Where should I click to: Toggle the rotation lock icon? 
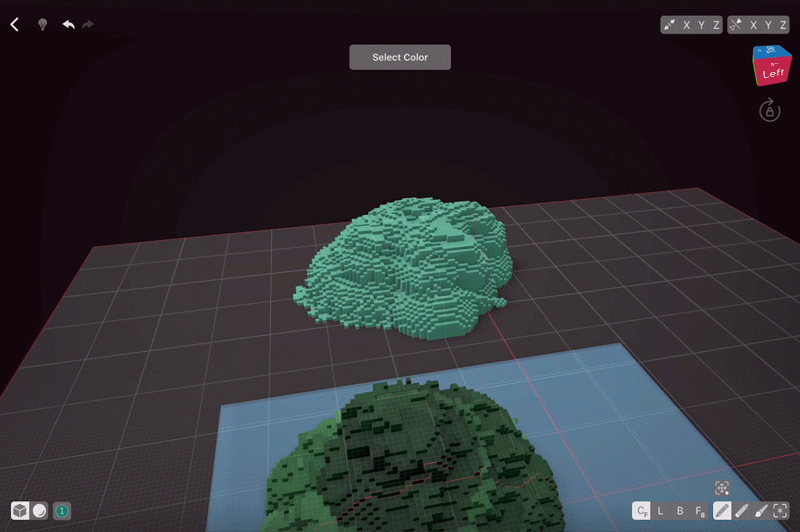click(770, 110)
